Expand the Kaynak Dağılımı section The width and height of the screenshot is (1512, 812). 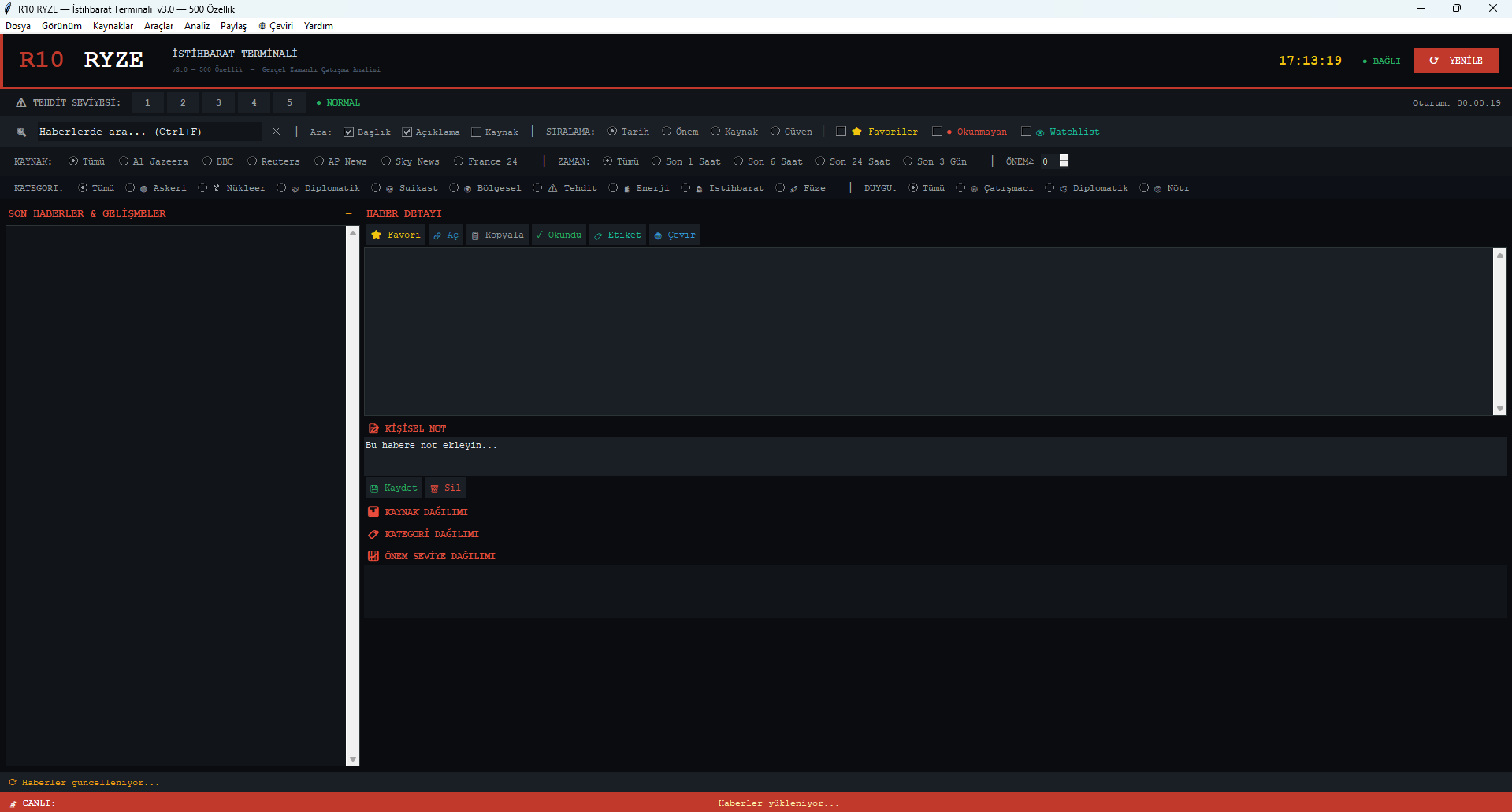click(x=425, y=512)
